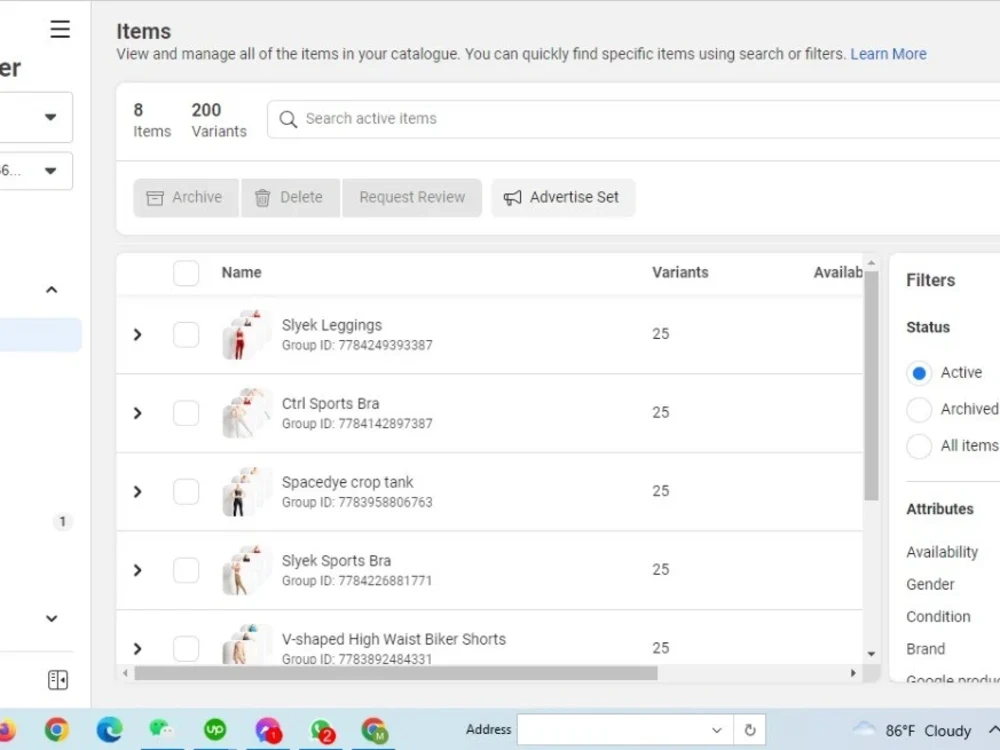Open Microsoft Edge from the taskbar
Image resolution: width=1000 pixels, height=750 pixels.
[109, 730]
